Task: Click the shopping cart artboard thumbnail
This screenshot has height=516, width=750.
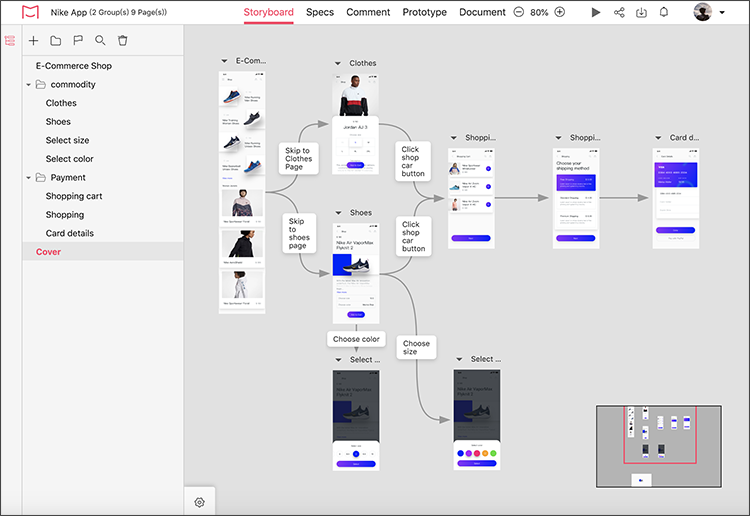Action: 471,198
